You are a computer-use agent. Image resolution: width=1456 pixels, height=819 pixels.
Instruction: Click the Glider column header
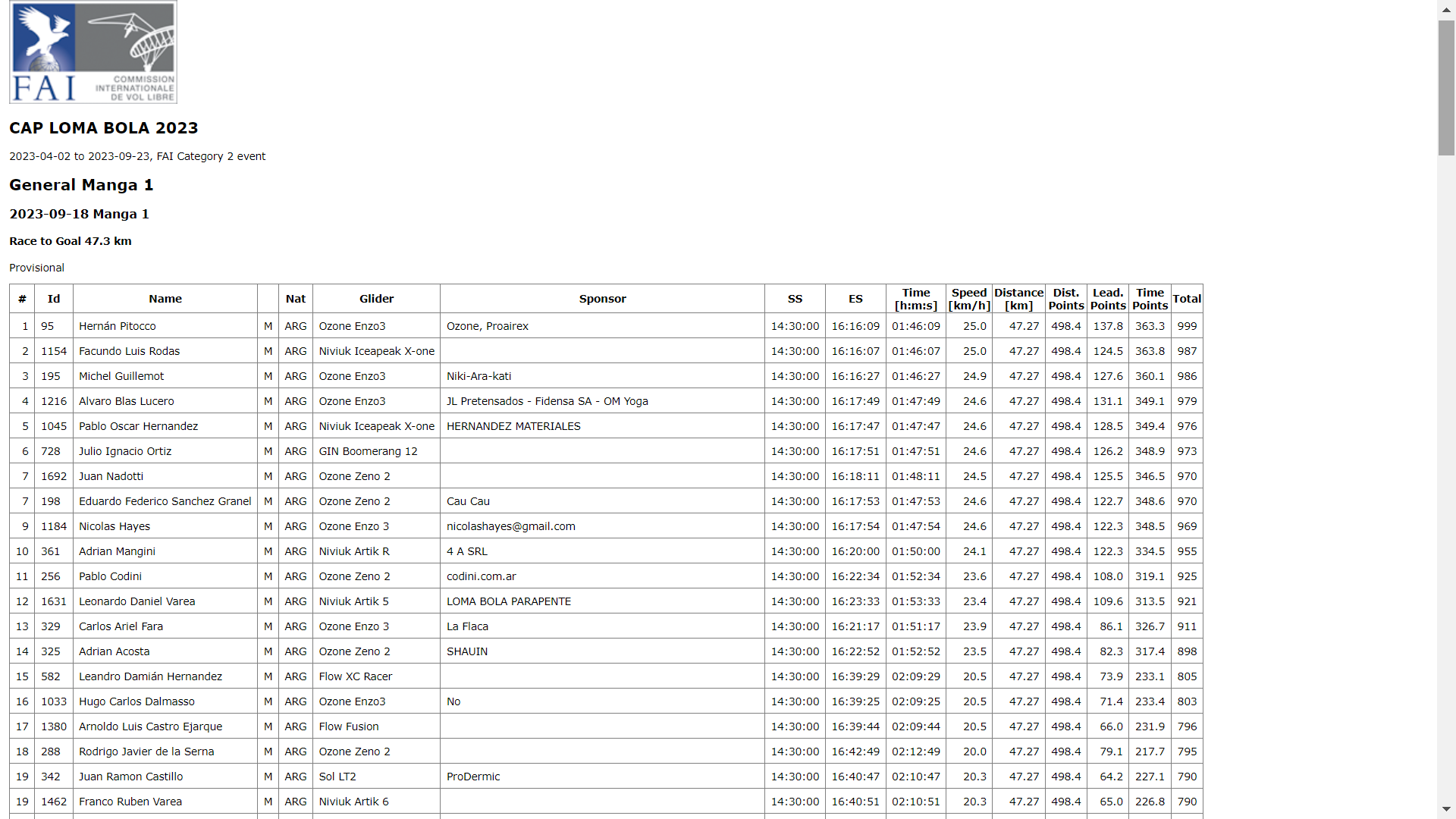coord(377,299)
